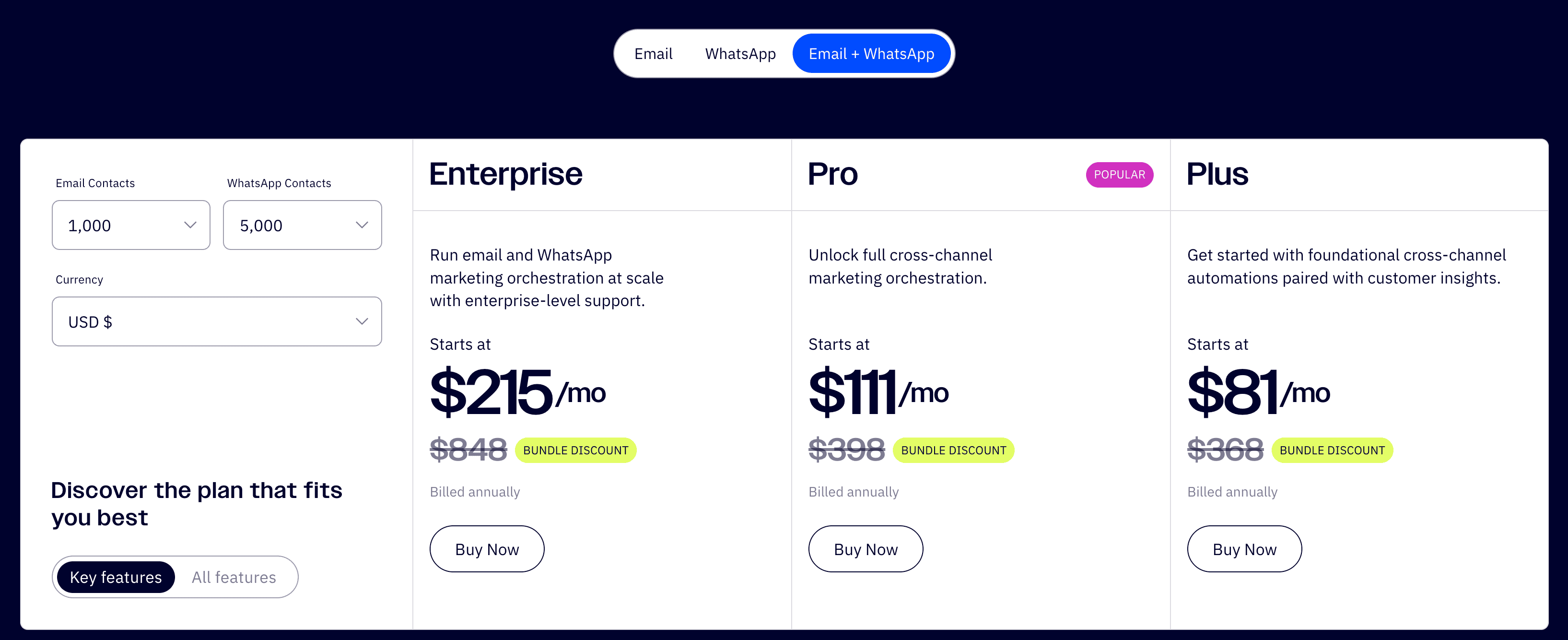The height and width of the screenshot is (640, 1568).
Task: Switch to the WhatsApp tab
Action: pos(740,54)
